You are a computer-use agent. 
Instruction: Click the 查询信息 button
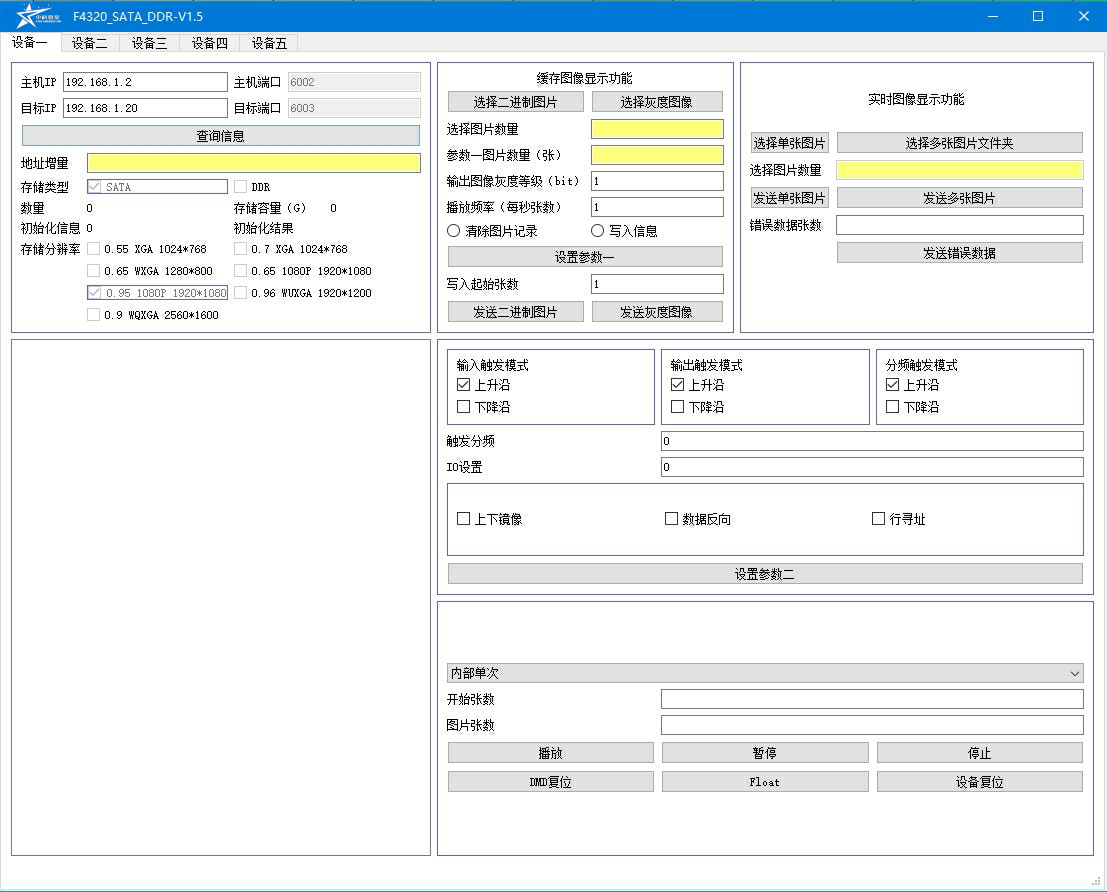tap(220, 136)
